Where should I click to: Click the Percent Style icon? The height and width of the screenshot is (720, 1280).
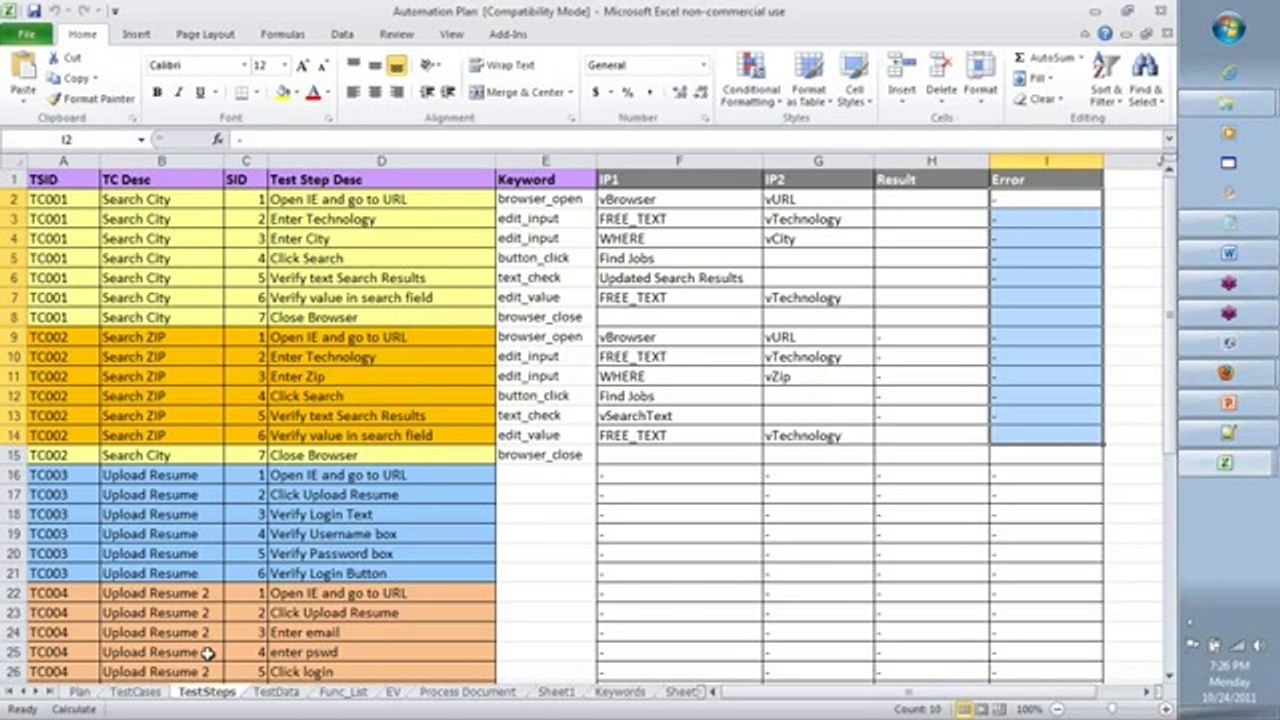pyautogui.click(x=627, y=92)
